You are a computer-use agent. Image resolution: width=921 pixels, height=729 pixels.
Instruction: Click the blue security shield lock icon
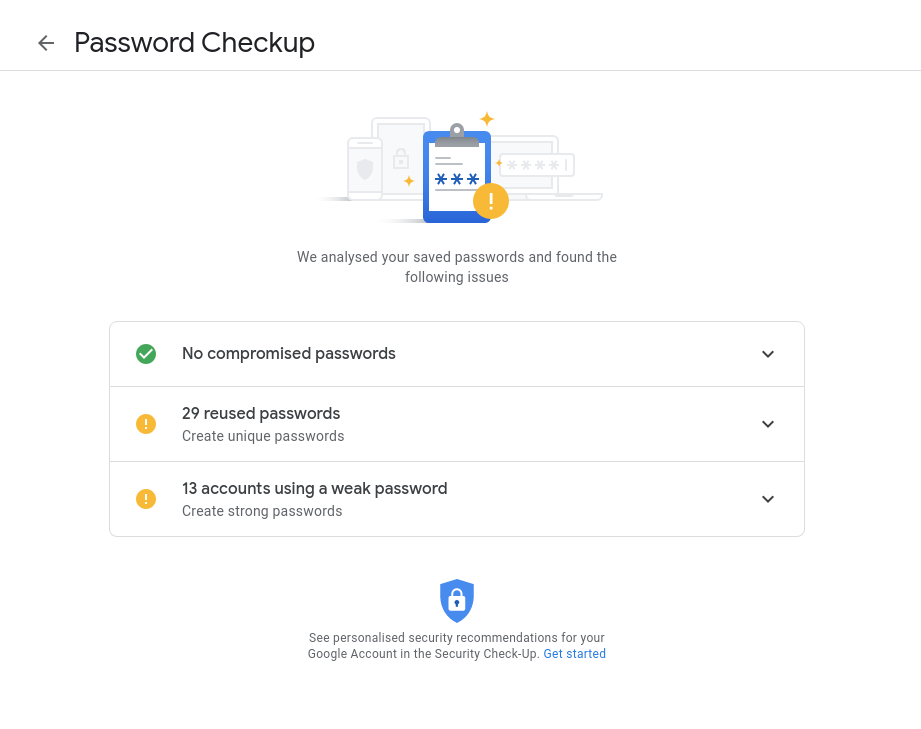point(457,601)
